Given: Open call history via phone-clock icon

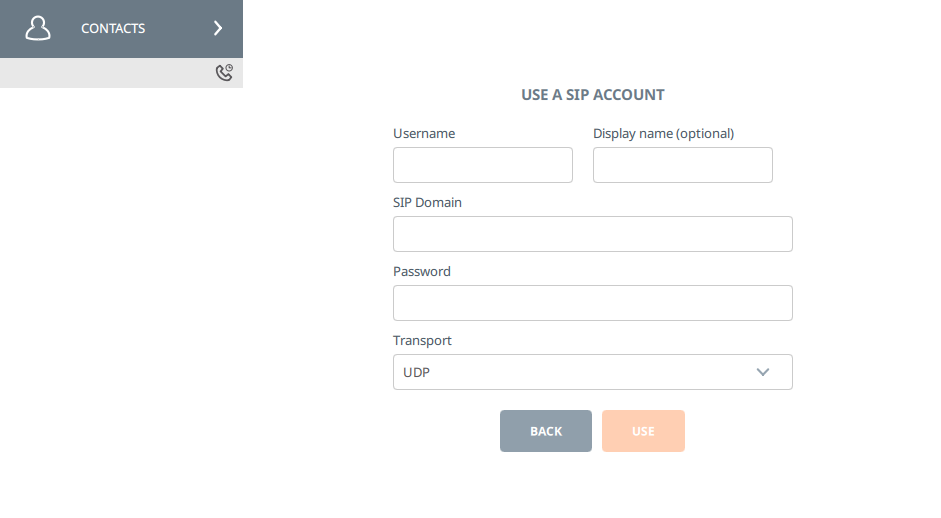Looking at the screenshot, I should pyautogui.click(x=224, y=72).
